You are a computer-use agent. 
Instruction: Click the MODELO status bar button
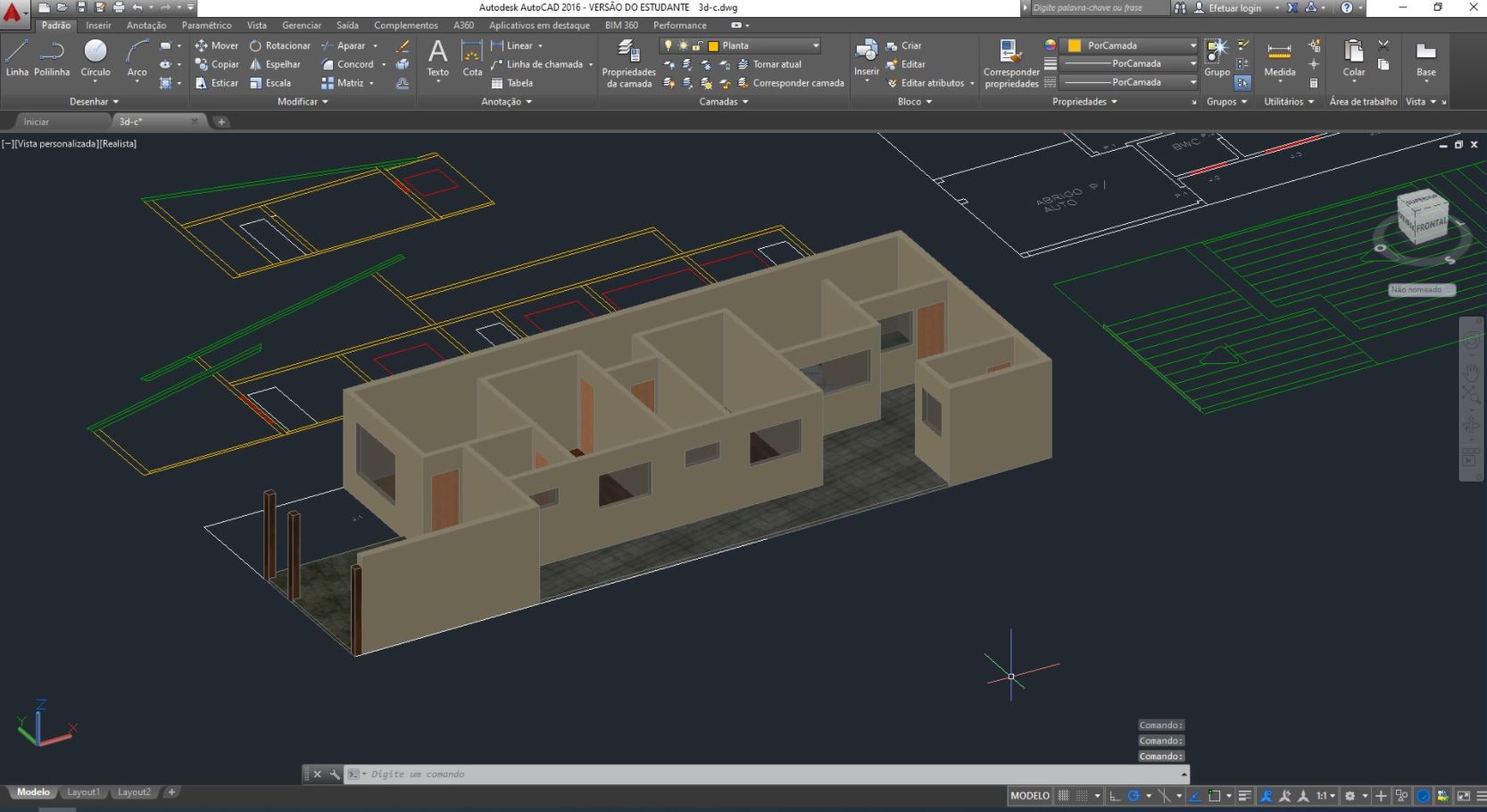1029,796
